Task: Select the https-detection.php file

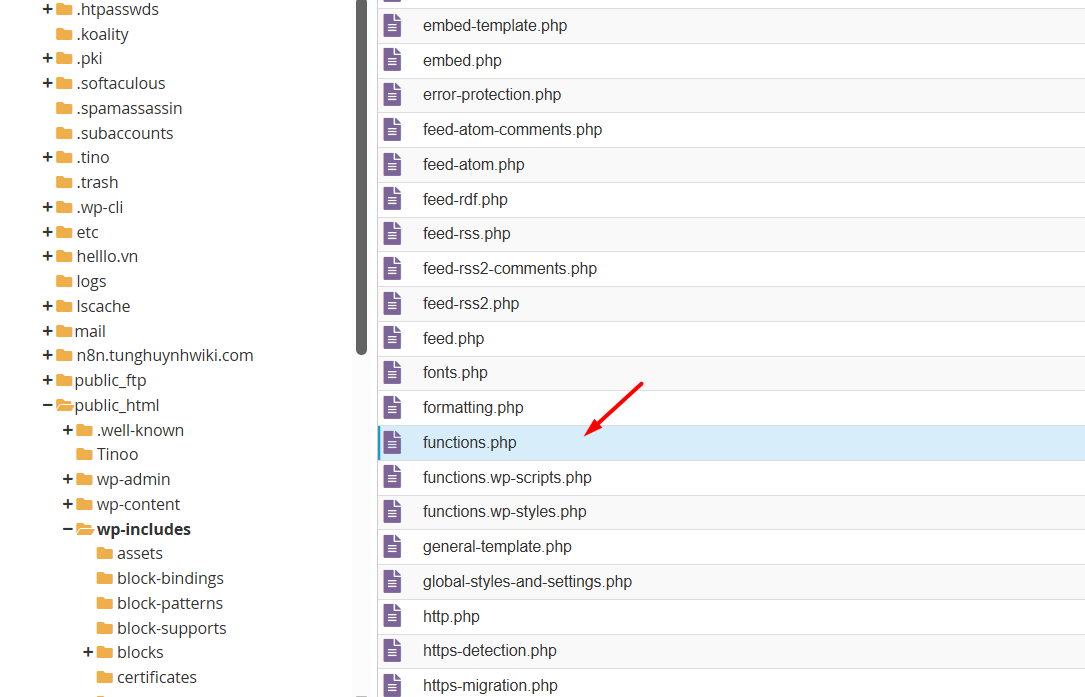Action: tap(489, 650)
